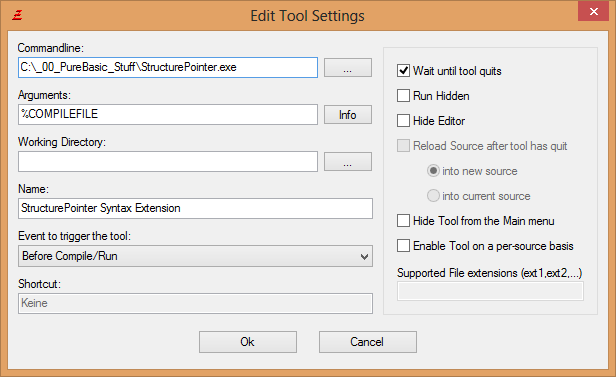
Task: Browse for the working directory
Action: coord(348,161)
